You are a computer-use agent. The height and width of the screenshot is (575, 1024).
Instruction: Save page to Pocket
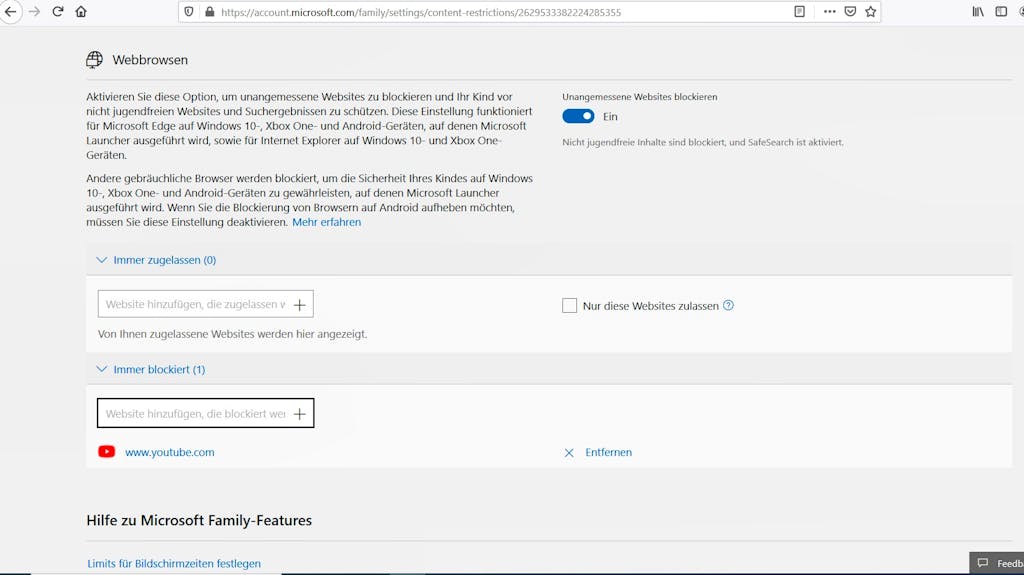[850, 12]
